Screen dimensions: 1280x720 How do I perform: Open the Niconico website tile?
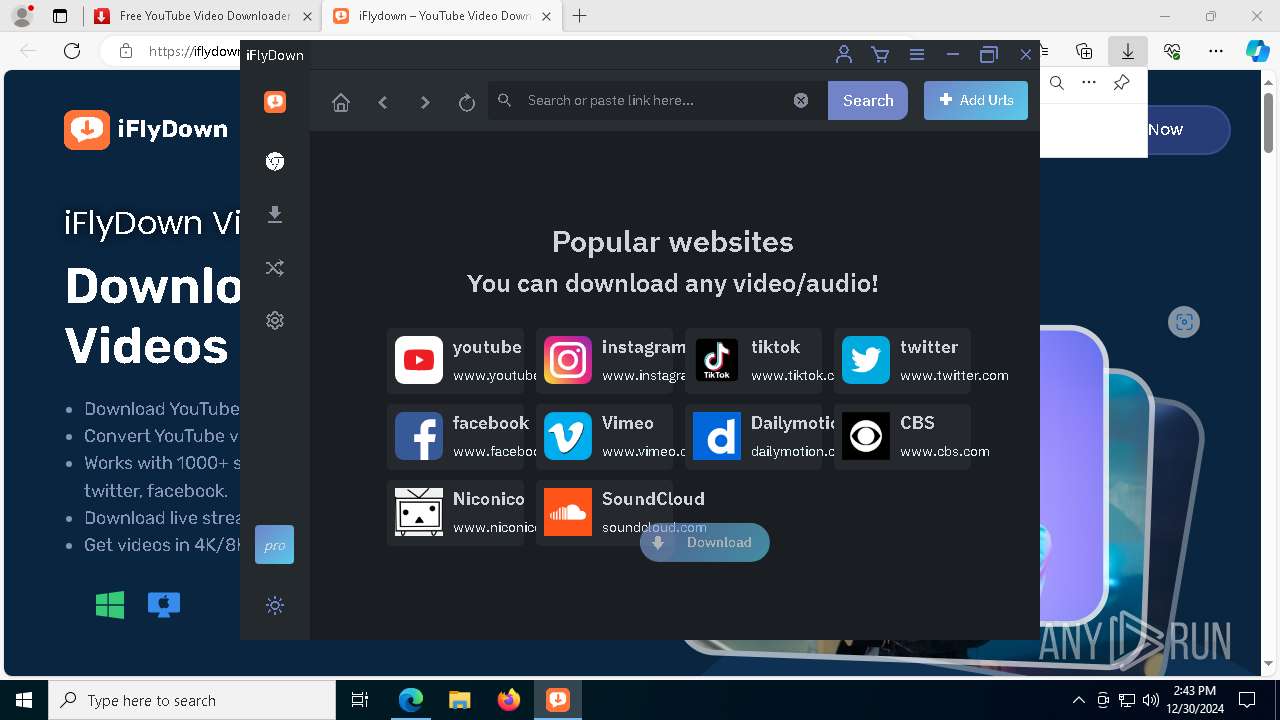click(455, 513)
